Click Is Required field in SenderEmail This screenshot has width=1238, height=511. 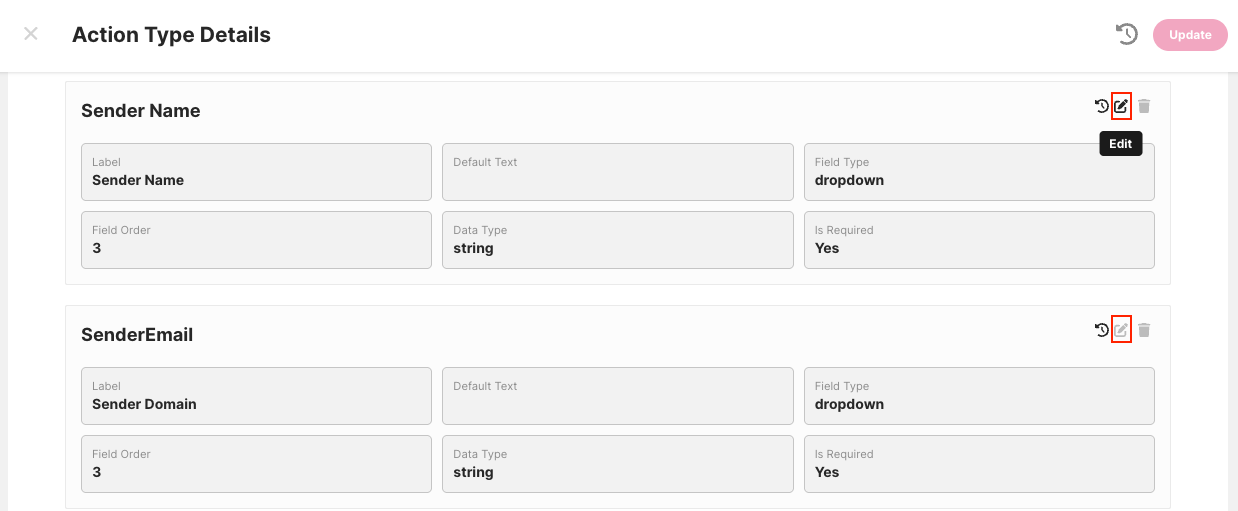978,464
